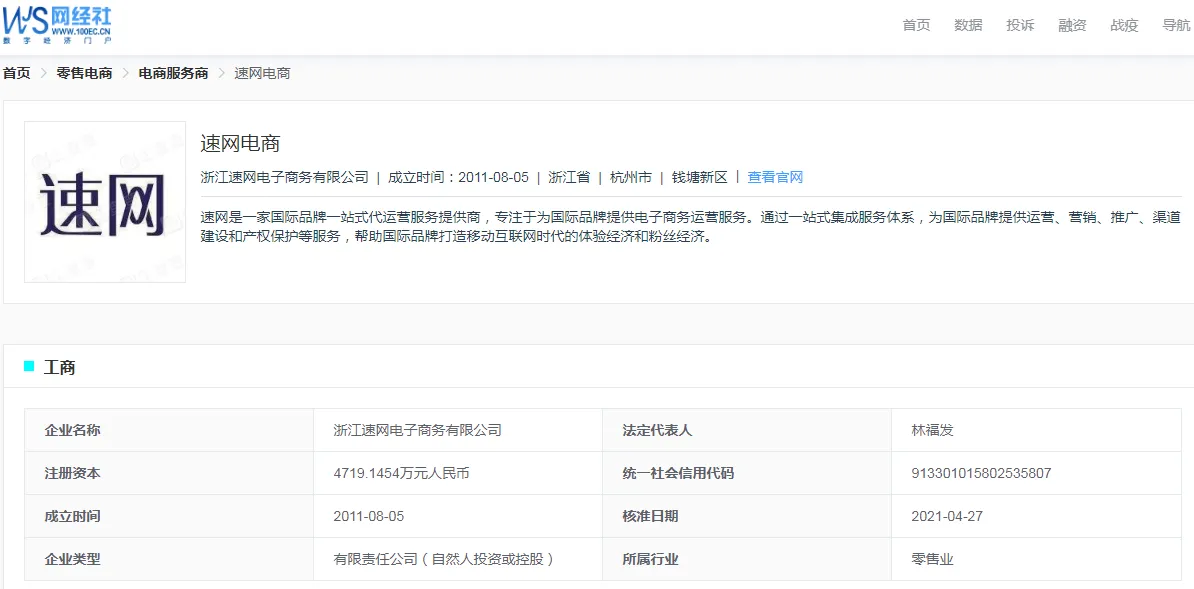The width and height of the screenshot is (1194, 589).
Task: Click the code 913301015802535807
Action: coord(981,473)
